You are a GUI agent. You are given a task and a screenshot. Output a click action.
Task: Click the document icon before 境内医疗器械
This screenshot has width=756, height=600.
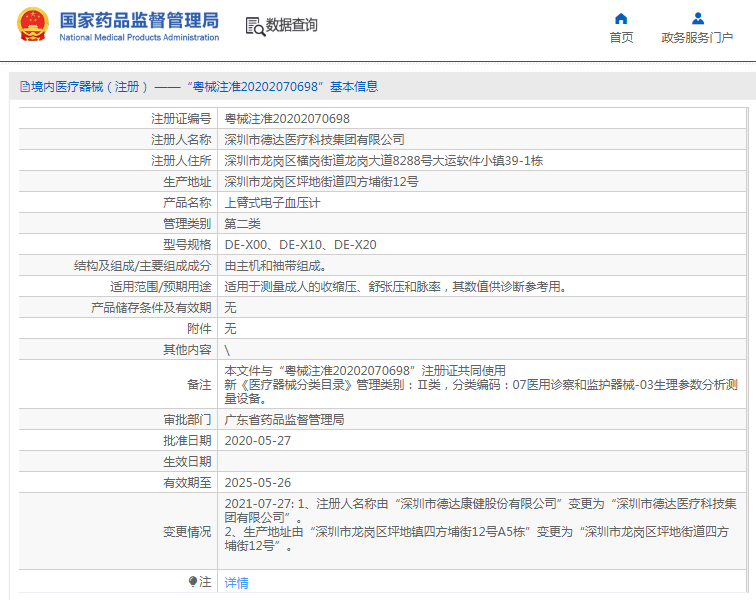(x=25, y=87)
